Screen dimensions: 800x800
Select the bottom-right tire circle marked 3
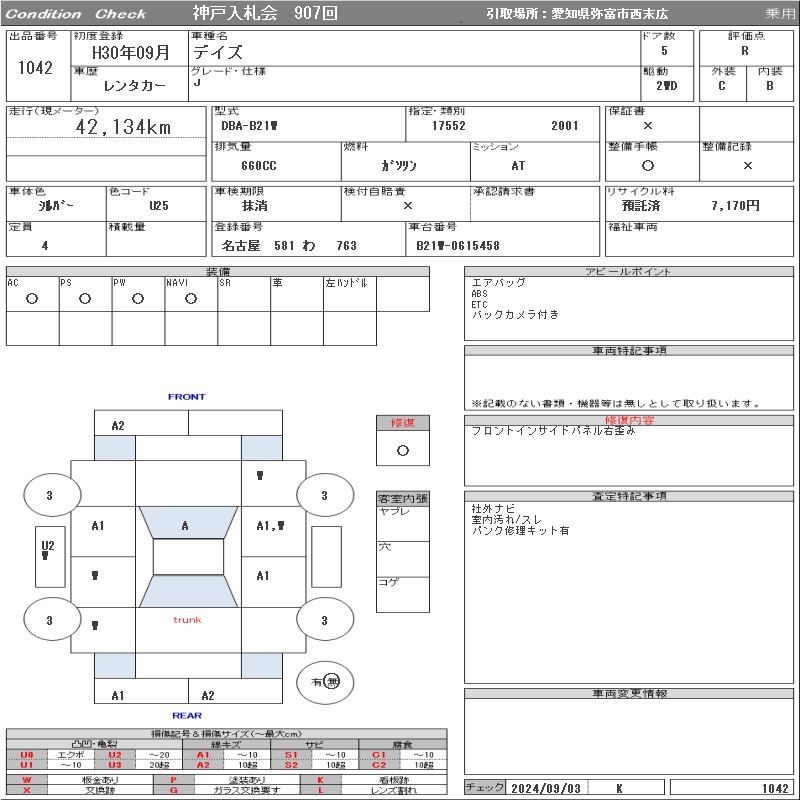click(324, 621)
